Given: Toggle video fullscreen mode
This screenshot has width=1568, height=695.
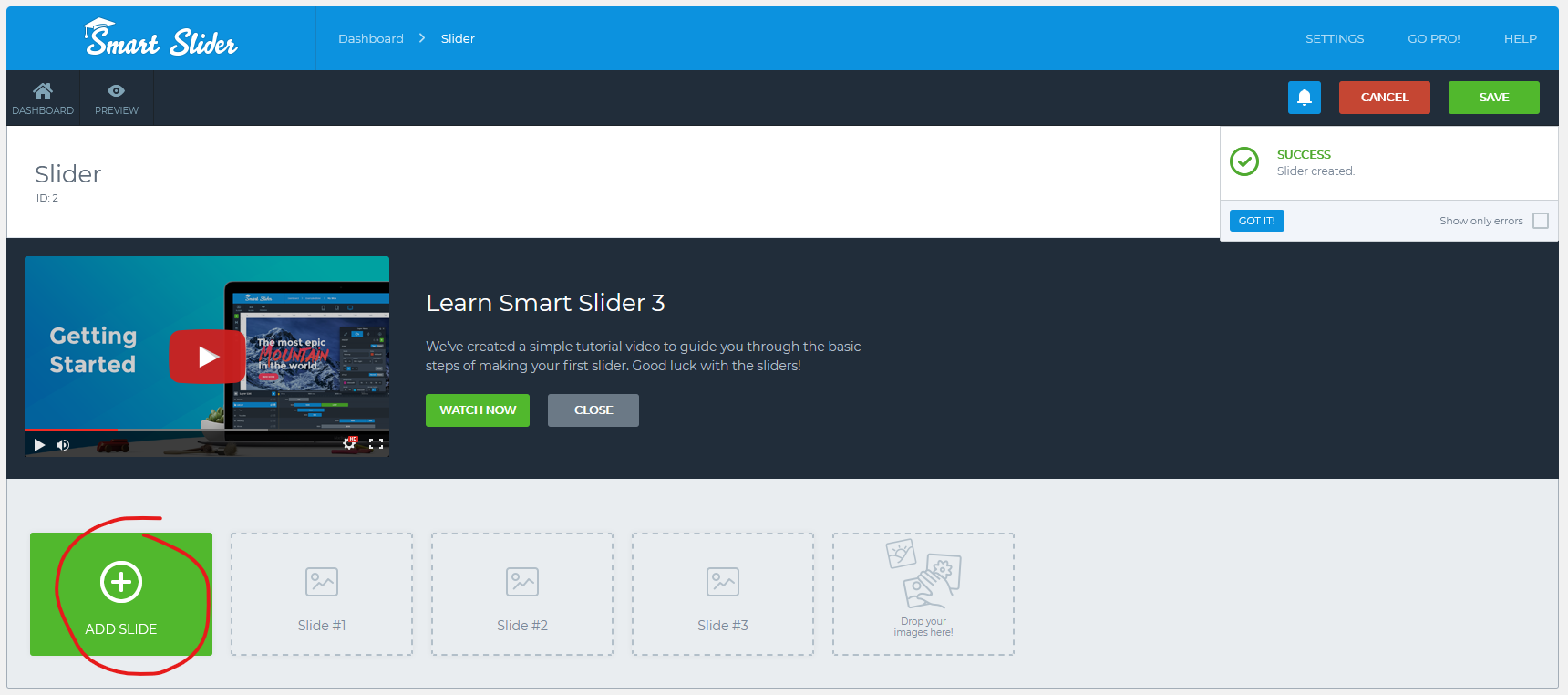Looking at the screenshot, I should [376, 444].
